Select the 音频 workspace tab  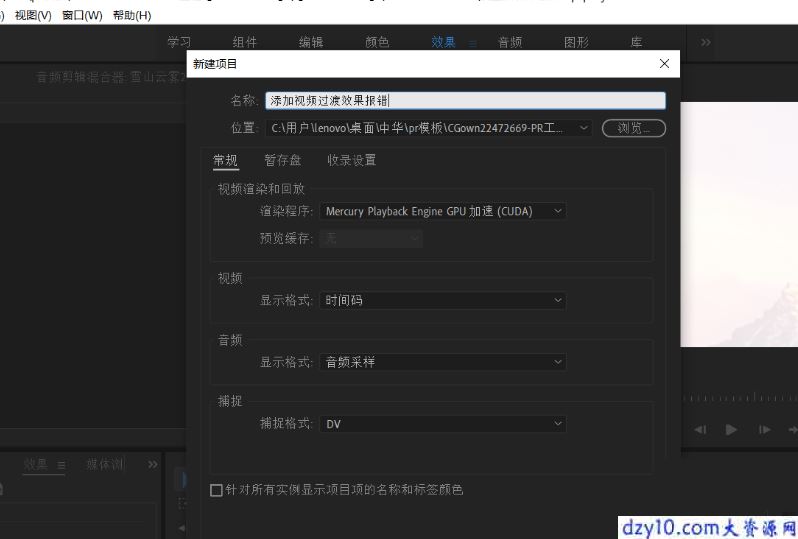(x=509, y=42)
